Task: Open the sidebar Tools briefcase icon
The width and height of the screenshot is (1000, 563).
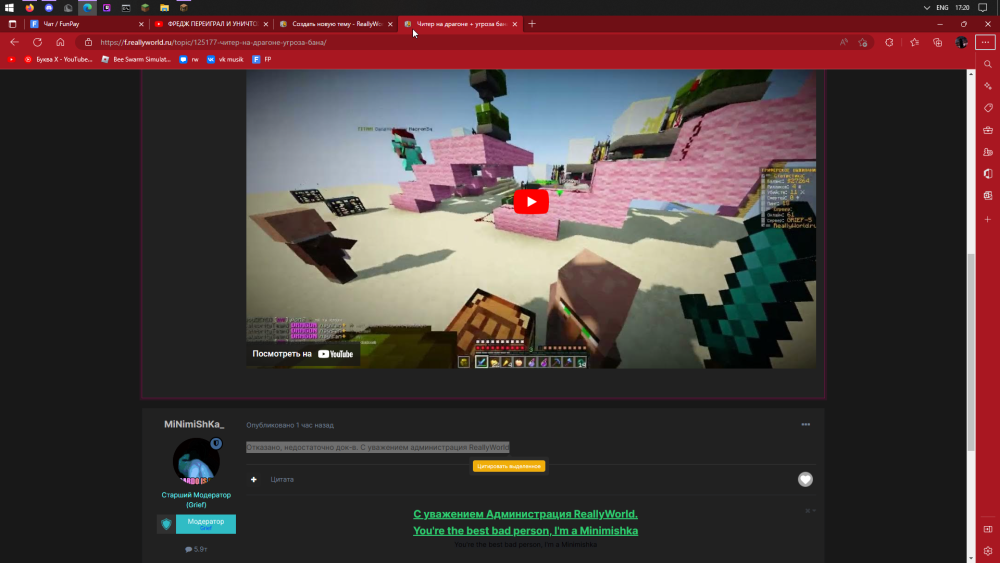Action: pyautogui.click(x=988, y=130)
